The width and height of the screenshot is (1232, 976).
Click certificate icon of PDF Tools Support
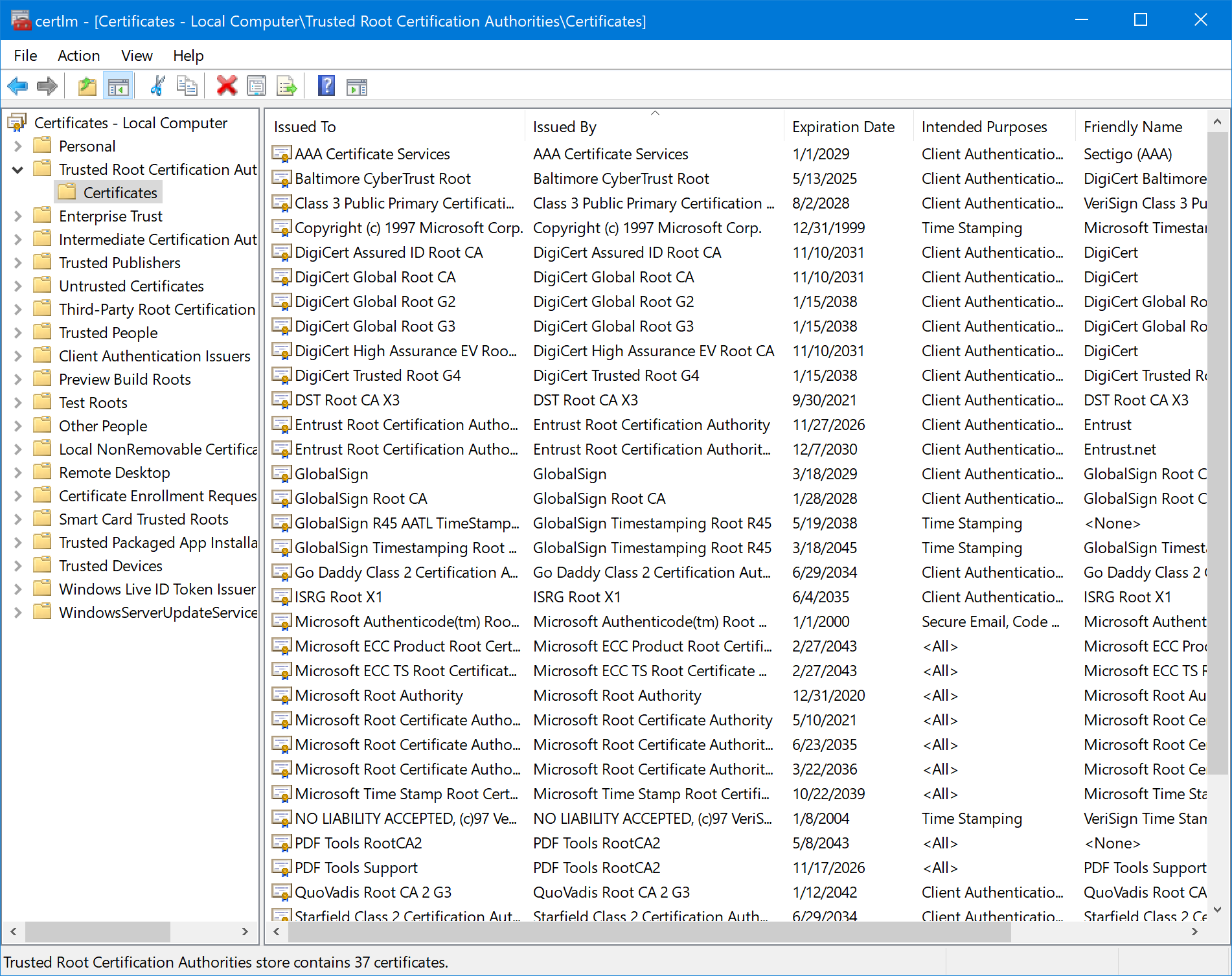281,868
